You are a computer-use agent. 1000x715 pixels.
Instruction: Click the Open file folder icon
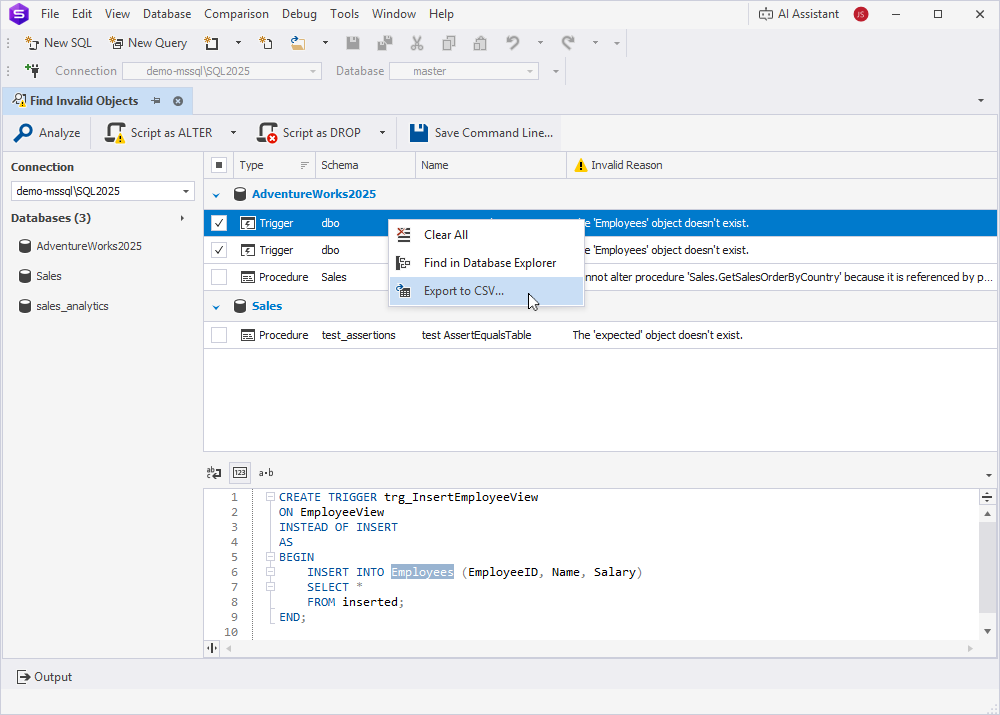[298, 43]
